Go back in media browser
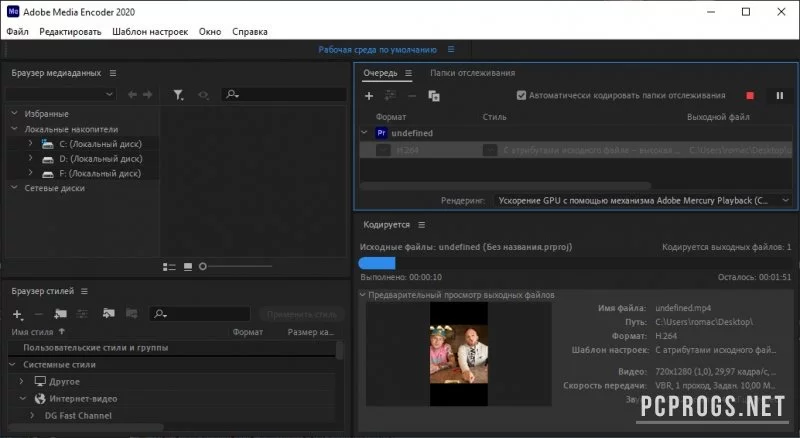The width and height of the screenshot is (800, 438). click(x=132, y=94)
